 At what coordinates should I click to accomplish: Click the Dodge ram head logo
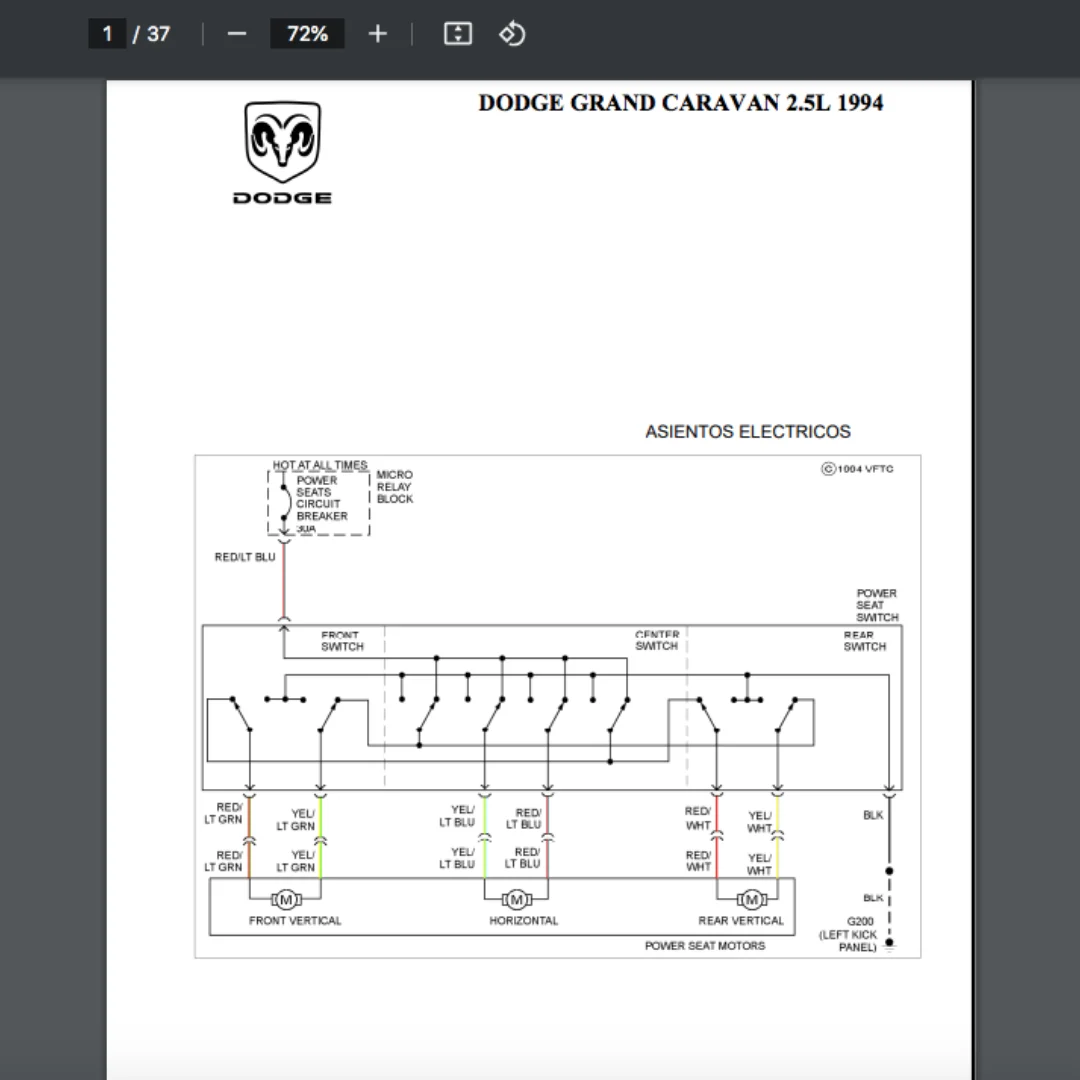[x=283, y=142]
